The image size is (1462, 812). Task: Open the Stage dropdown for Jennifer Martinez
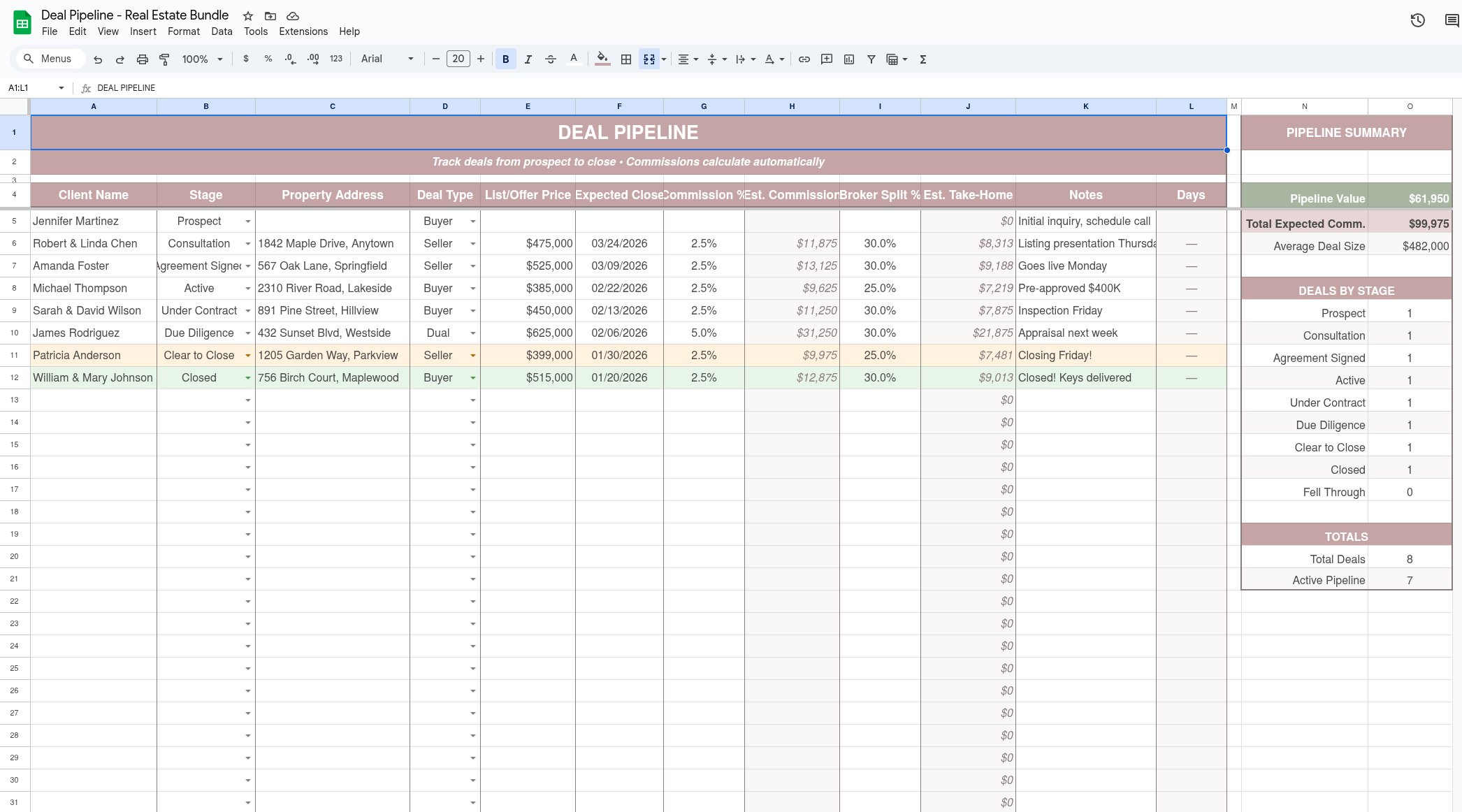pyautogui.click(x=247, y=221)
